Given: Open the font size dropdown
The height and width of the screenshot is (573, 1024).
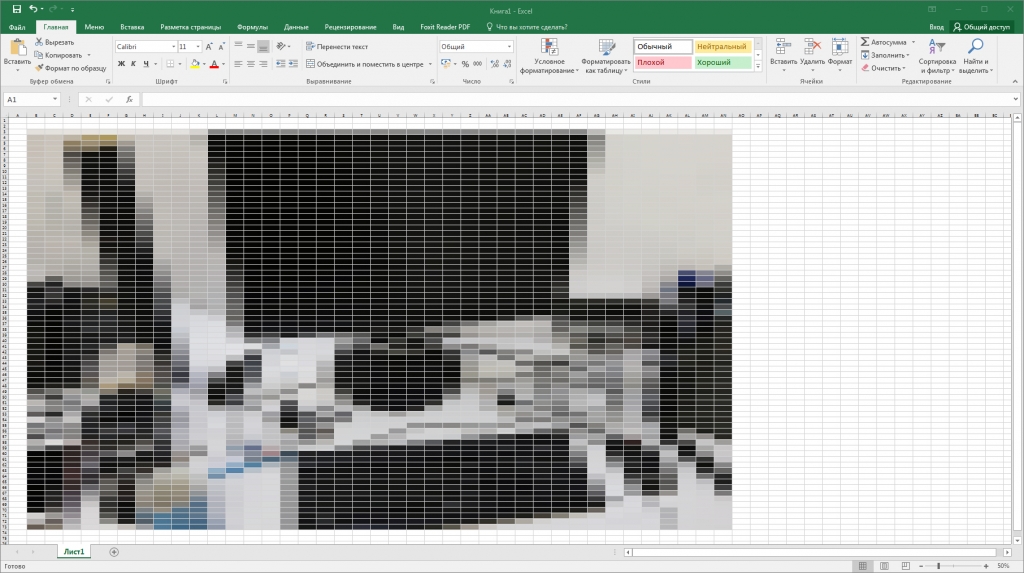Looking at the screenshot, I should 198,46.
